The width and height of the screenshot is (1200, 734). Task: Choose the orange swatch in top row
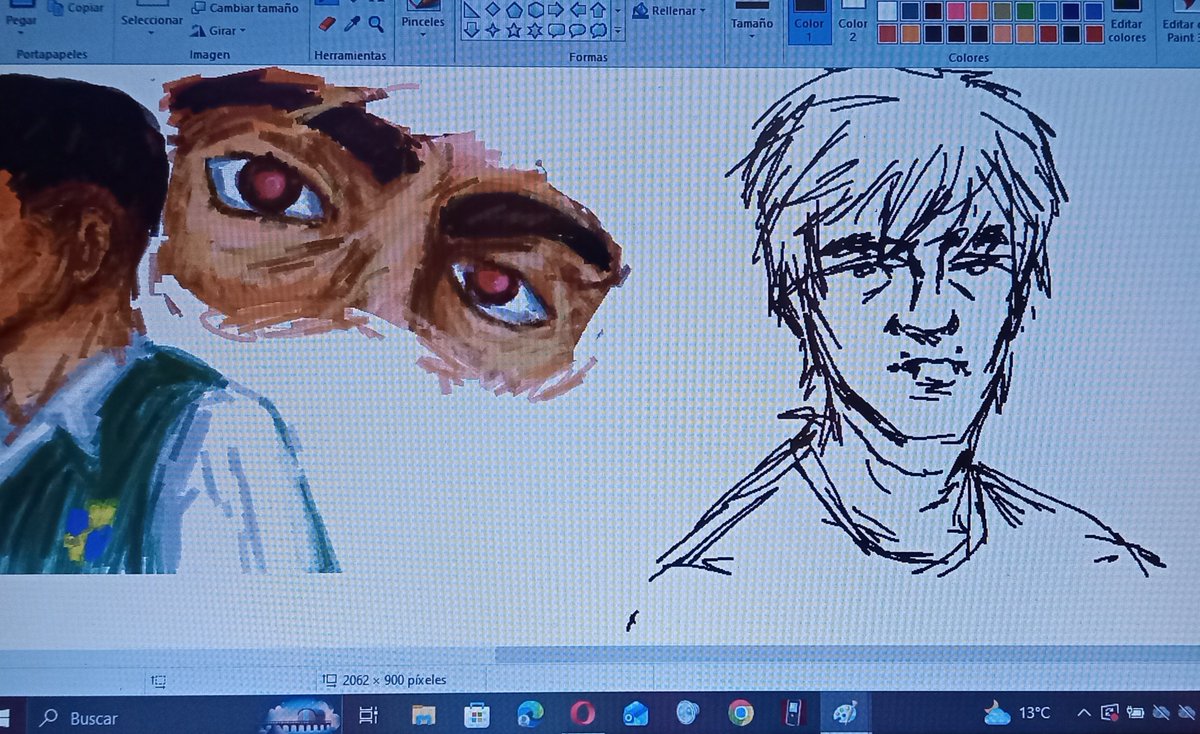coord(979,11)
